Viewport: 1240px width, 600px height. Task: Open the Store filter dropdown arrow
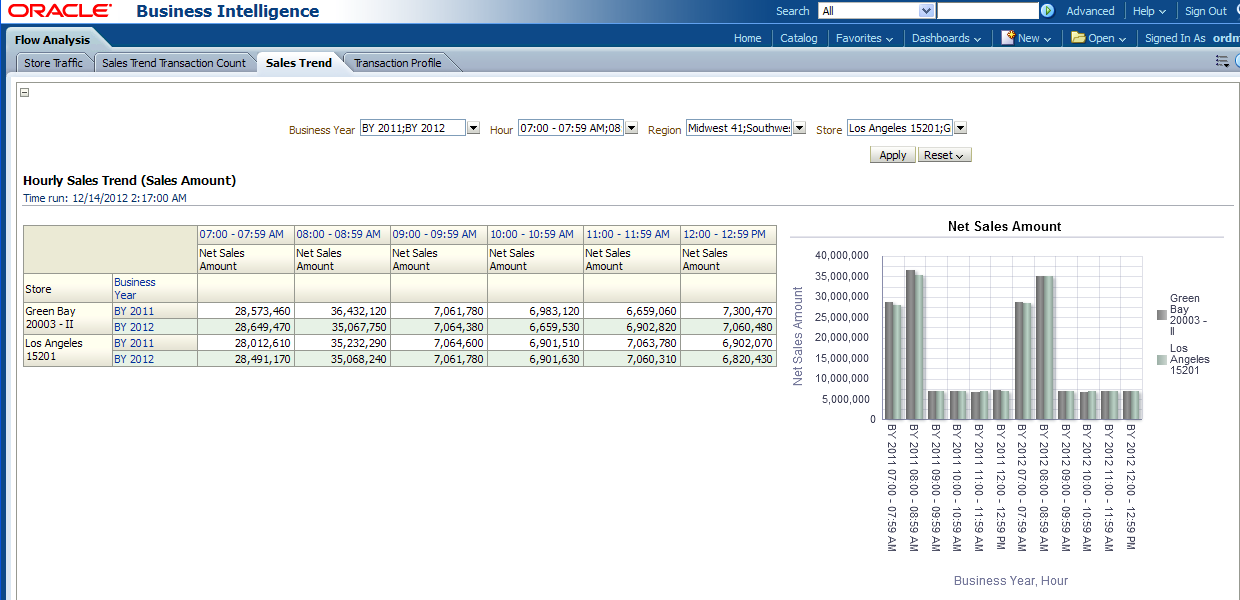tap(960, 128)
